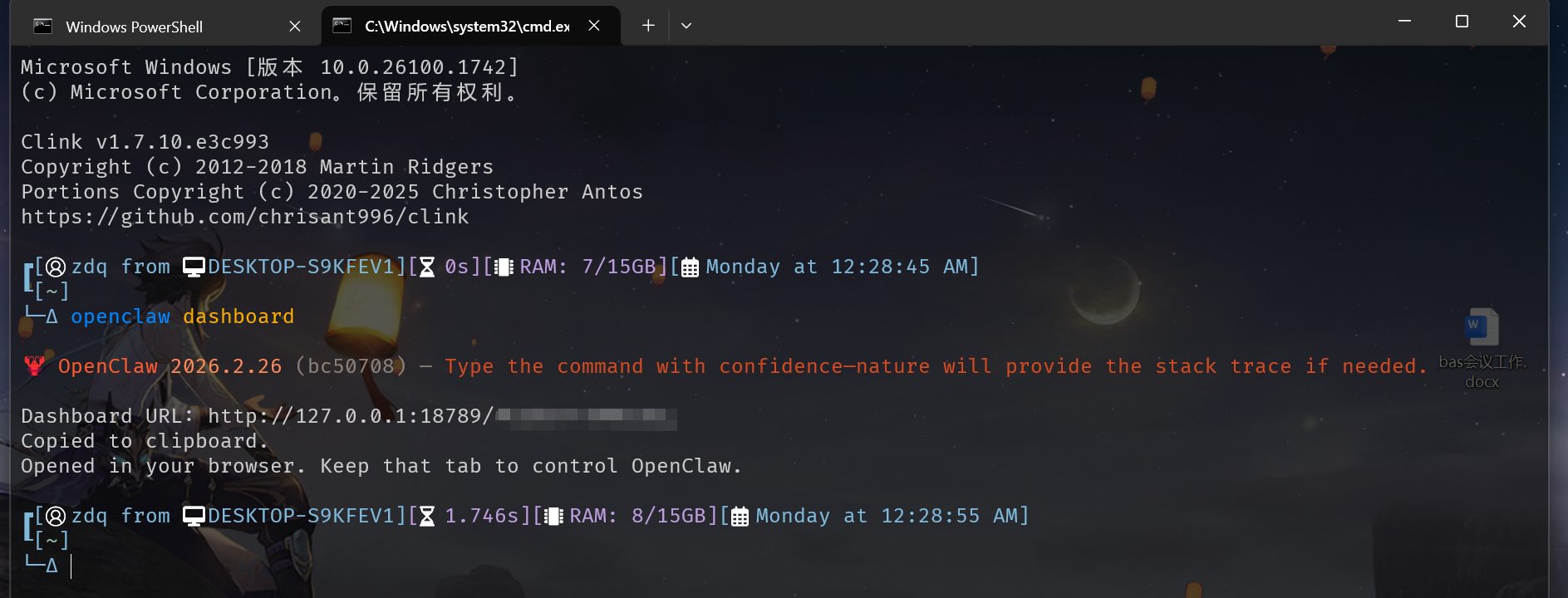Click the 'Clink v1.7.10.e3c993' line
Image resolution: width=1568 pixels, height=598 pixels.
[x=145, y=142]
